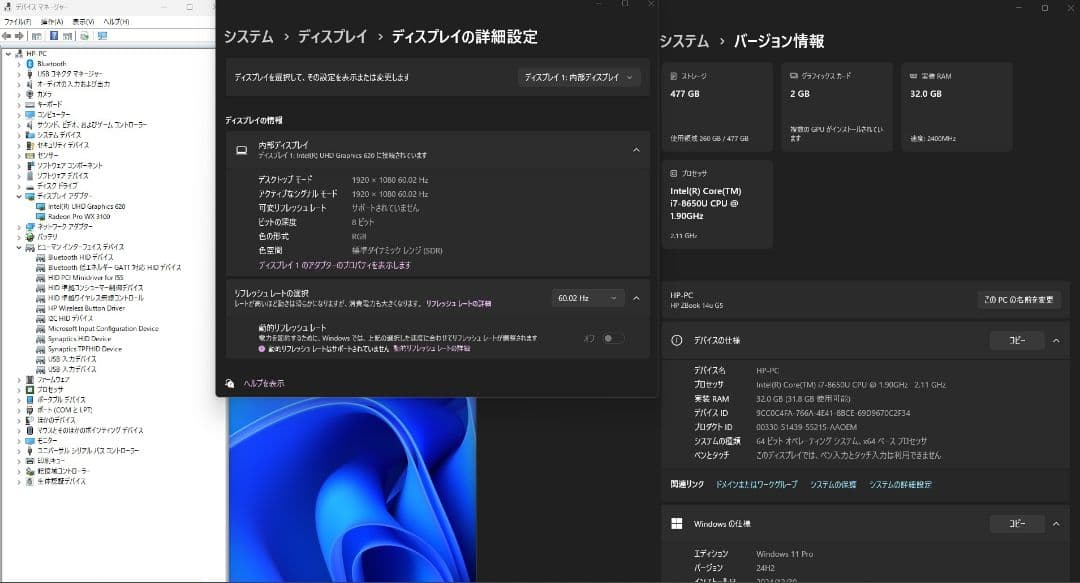Click the scan for hardware changes toolbar icon
1080x583 pixels.
click(x=82, y=36)
